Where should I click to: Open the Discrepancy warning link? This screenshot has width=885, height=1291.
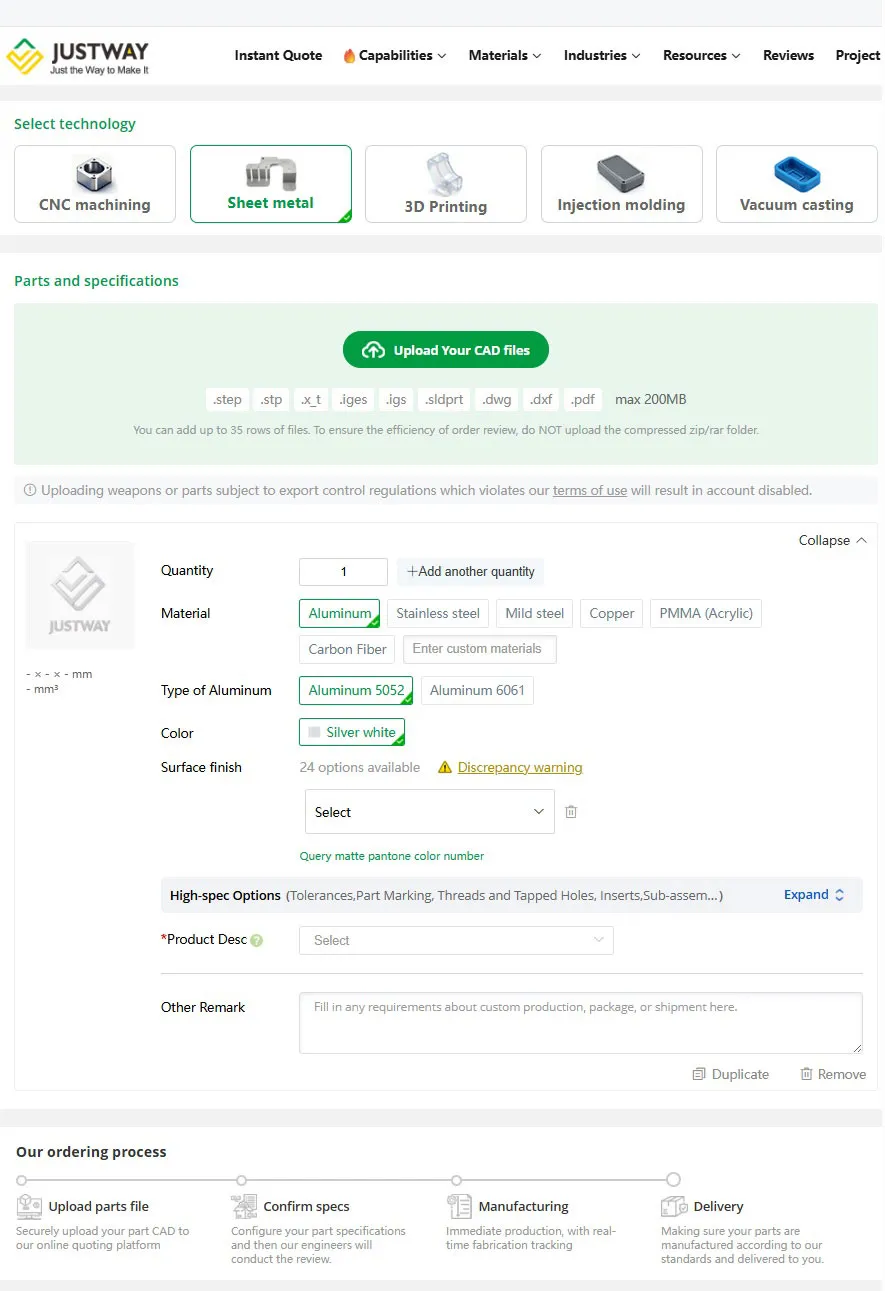pyautogui.click(x=520, y=768)
